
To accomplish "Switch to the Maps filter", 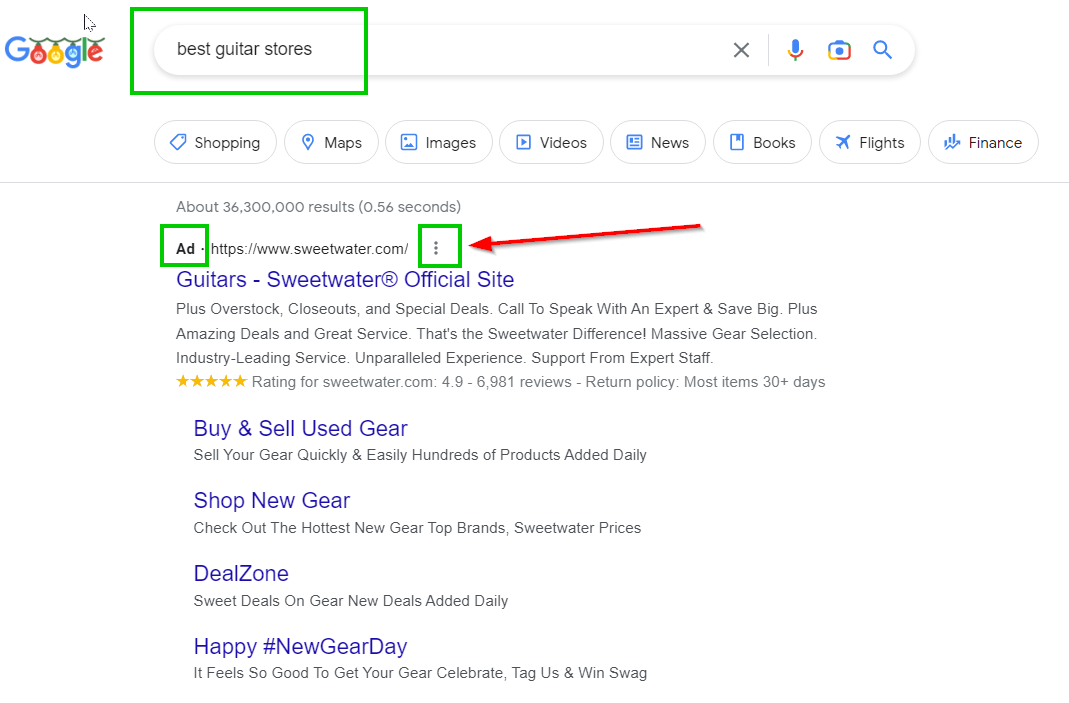I will (331, 143).
